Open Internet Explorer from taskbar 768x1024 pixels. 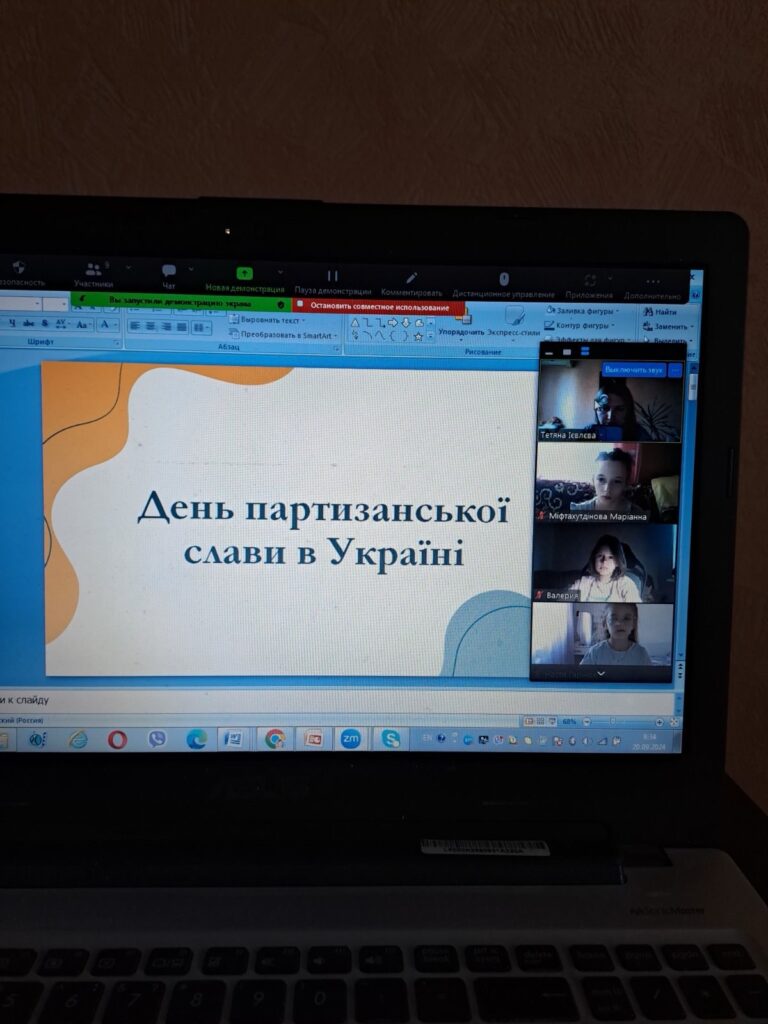click(78, 739)
